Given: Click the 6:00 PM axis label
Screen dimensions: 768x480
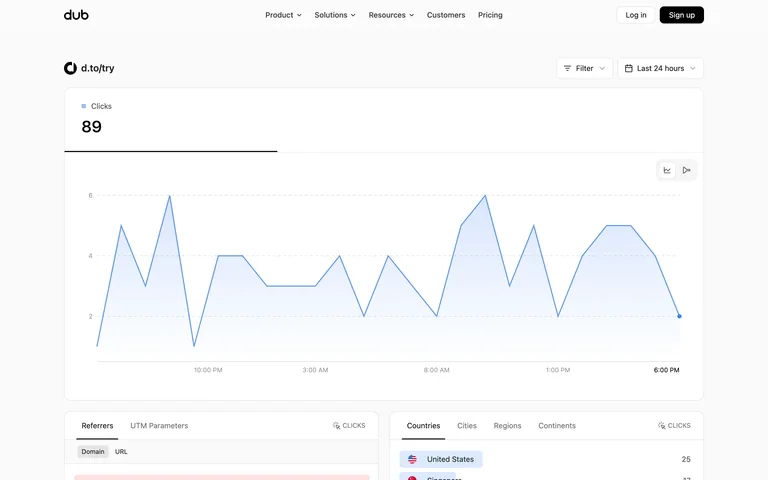Looking at the screenshot, I should point(666,370).
